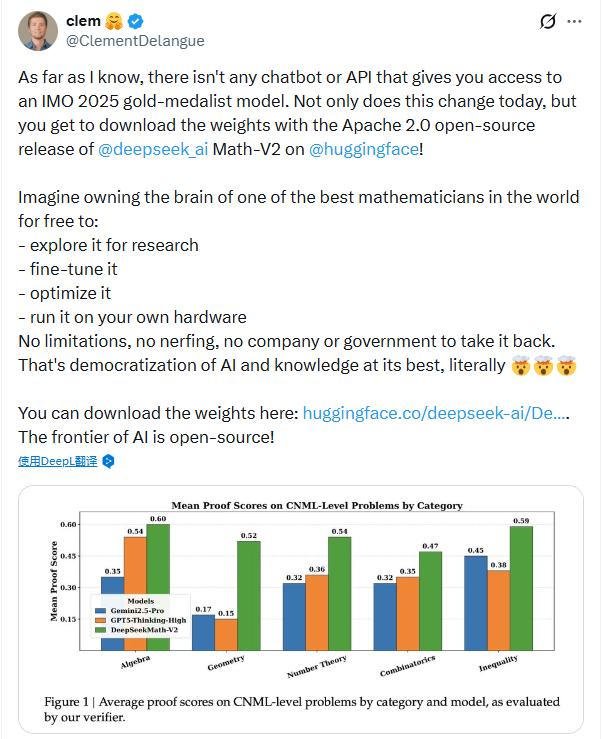Click the Grok slashed-circle icon
The image size is (603, 739).
547,21
